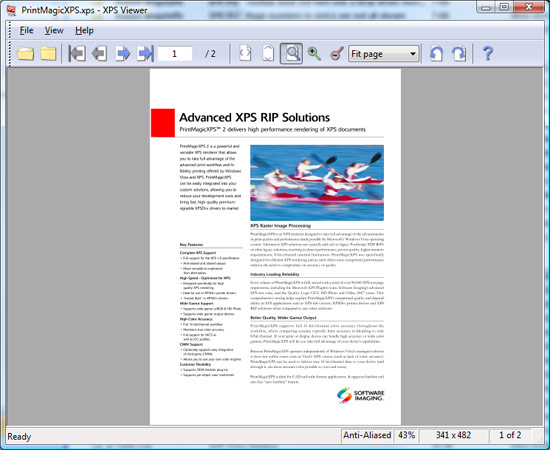Minimize the XPS Viewer window

486,8
